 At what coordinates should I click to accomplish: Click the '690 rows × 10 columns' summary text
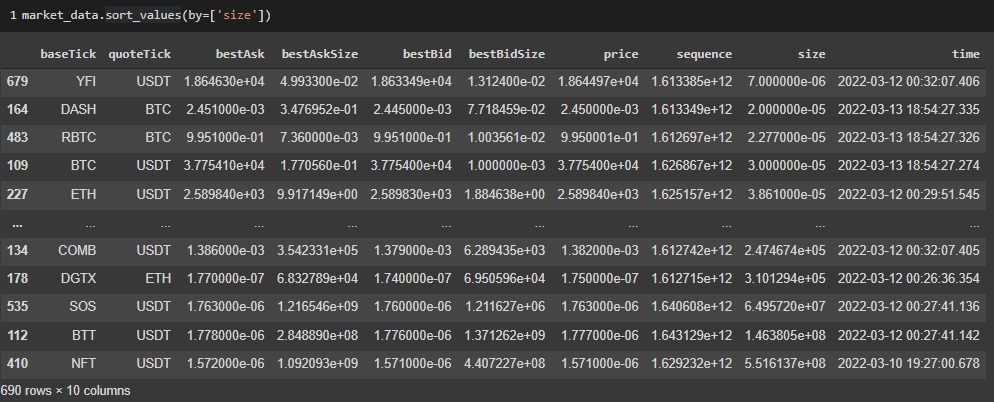pyautogui.click(x=65, y=390)
